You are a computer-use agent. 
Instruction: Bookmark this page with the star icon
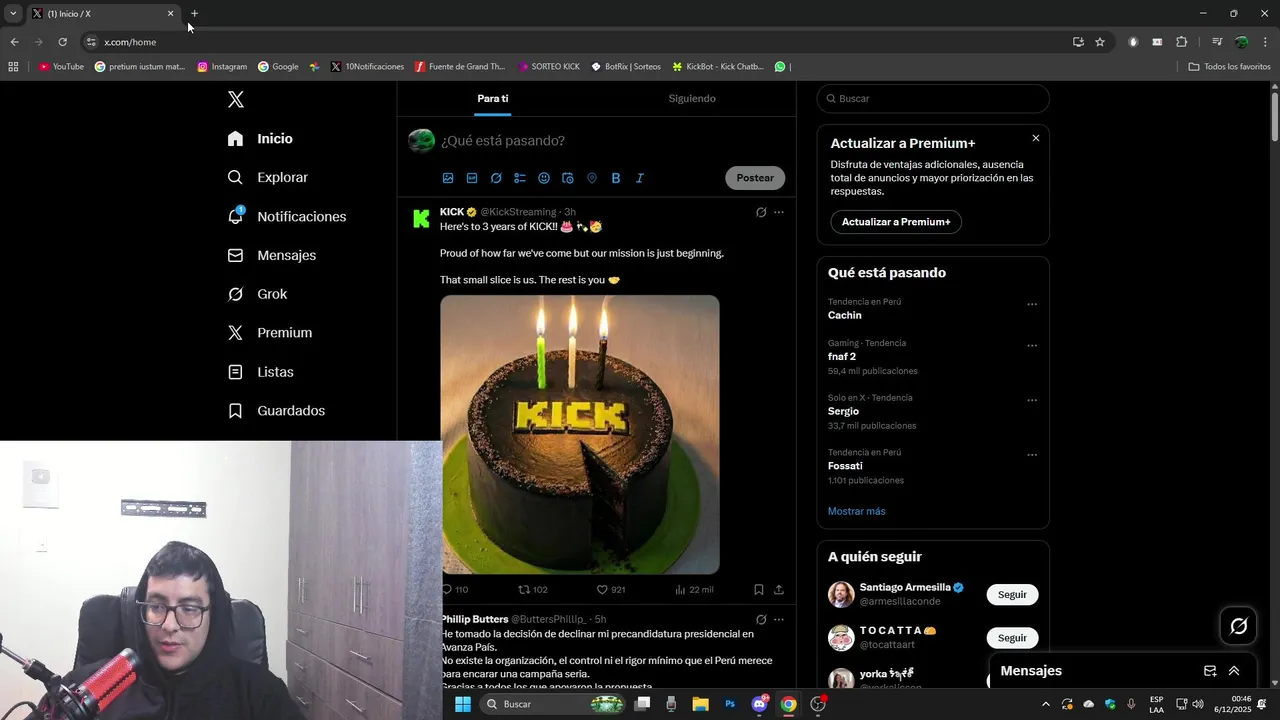(1100, 42)
